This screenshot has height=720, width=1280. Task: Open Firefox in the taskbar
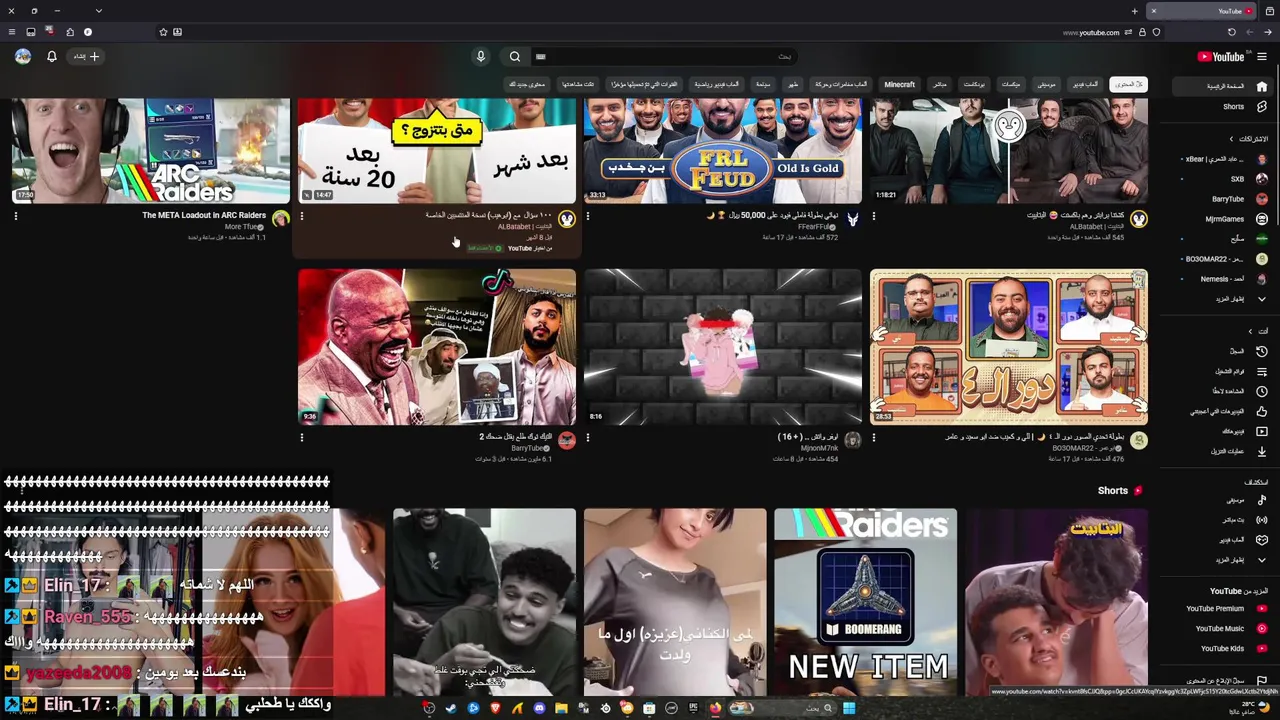point(715,708)
